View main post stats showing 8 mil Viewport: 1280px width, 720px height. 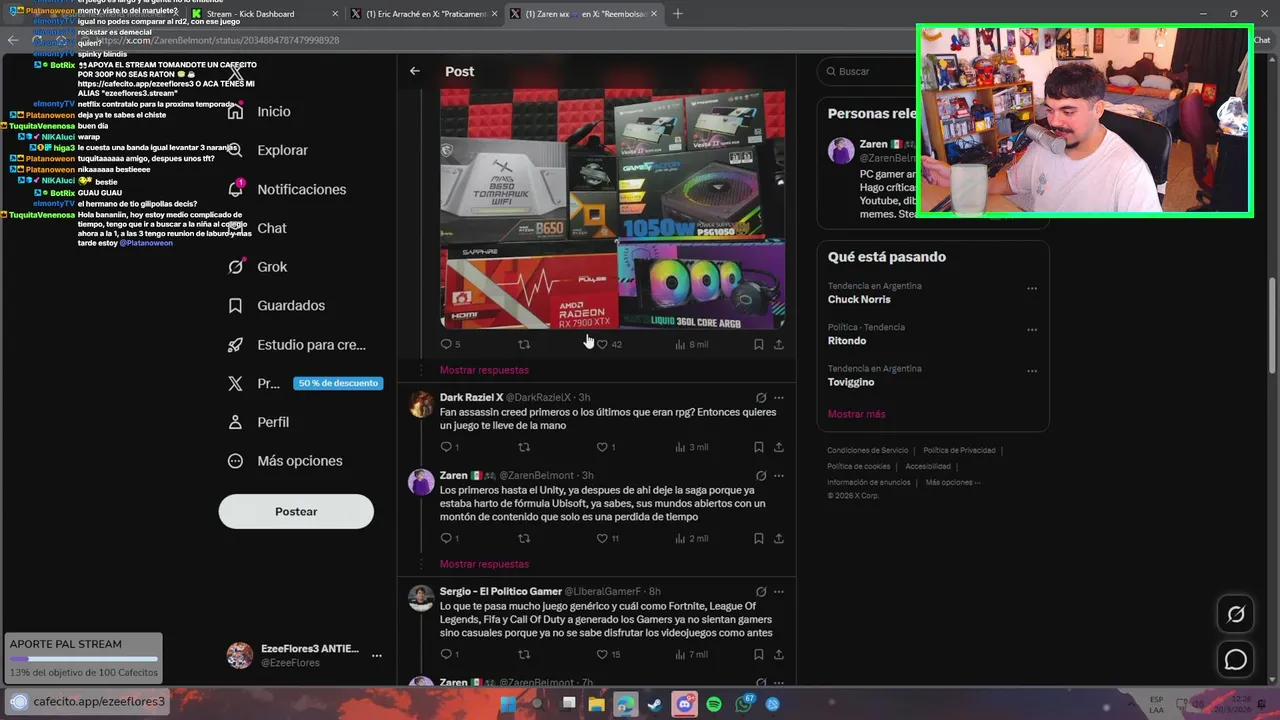692,344
